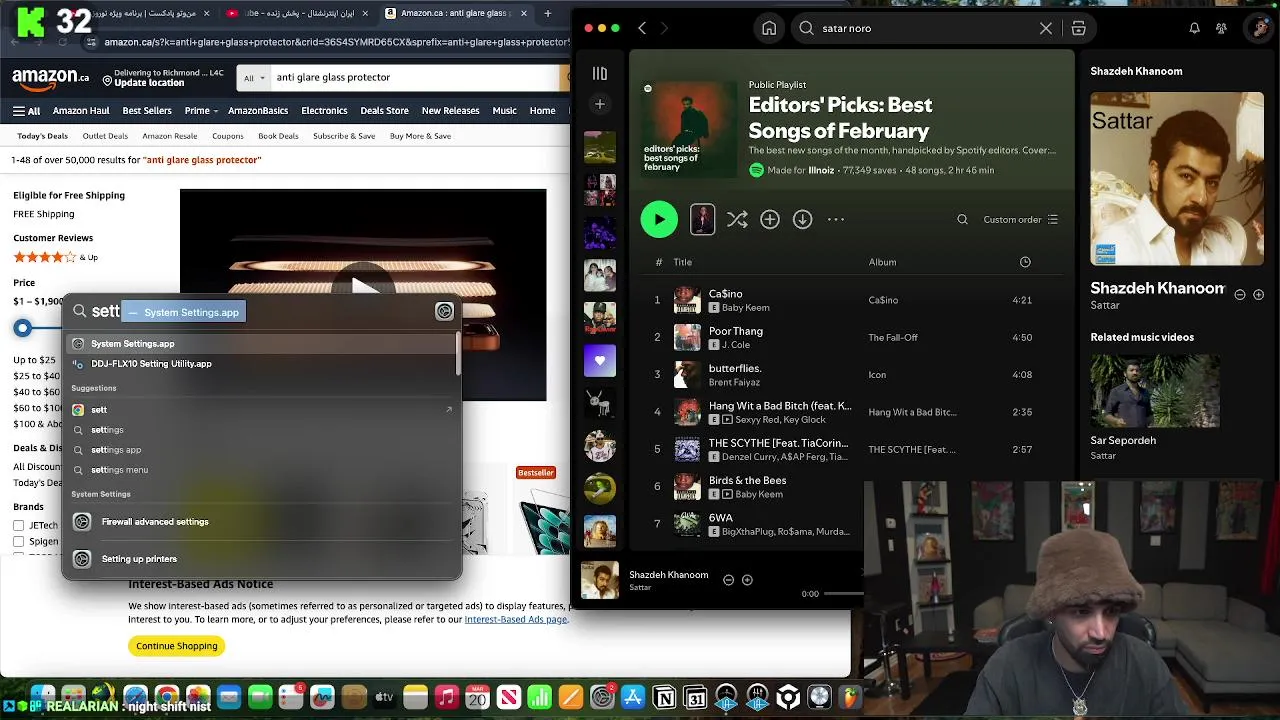Open App Store from the Dock
This screenshot has height=720, width=1280.
(633, 697)
